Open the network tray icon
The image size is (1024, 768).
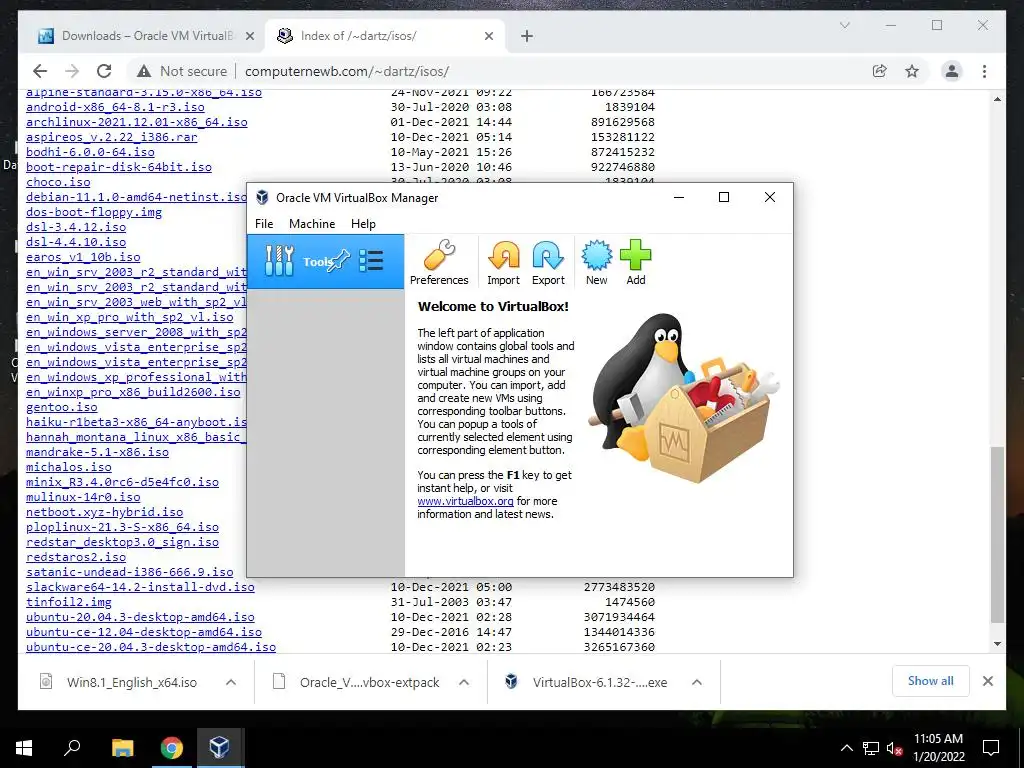click(871, 748)
